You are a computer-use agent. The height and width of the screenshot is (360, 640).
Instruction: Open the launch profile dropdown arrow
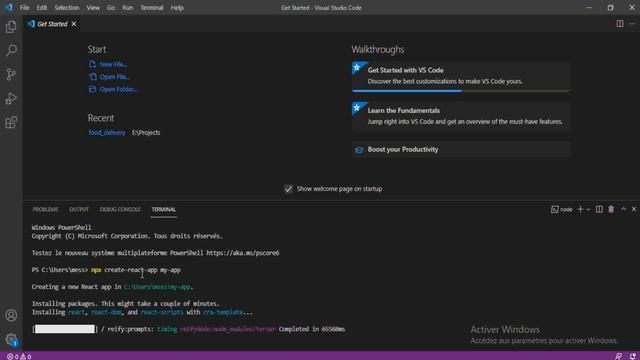[588, 209]
